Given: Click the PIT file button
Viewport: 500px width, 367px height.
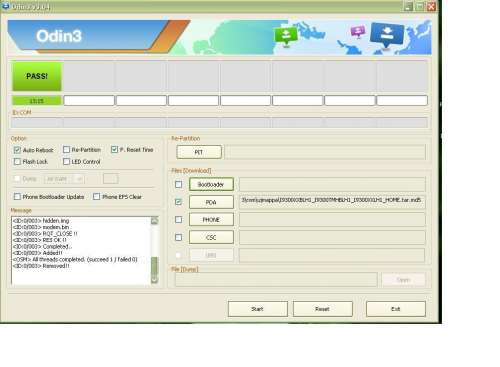Looking at the screenshot, I should pyautogui.click(x=199, y=152).
